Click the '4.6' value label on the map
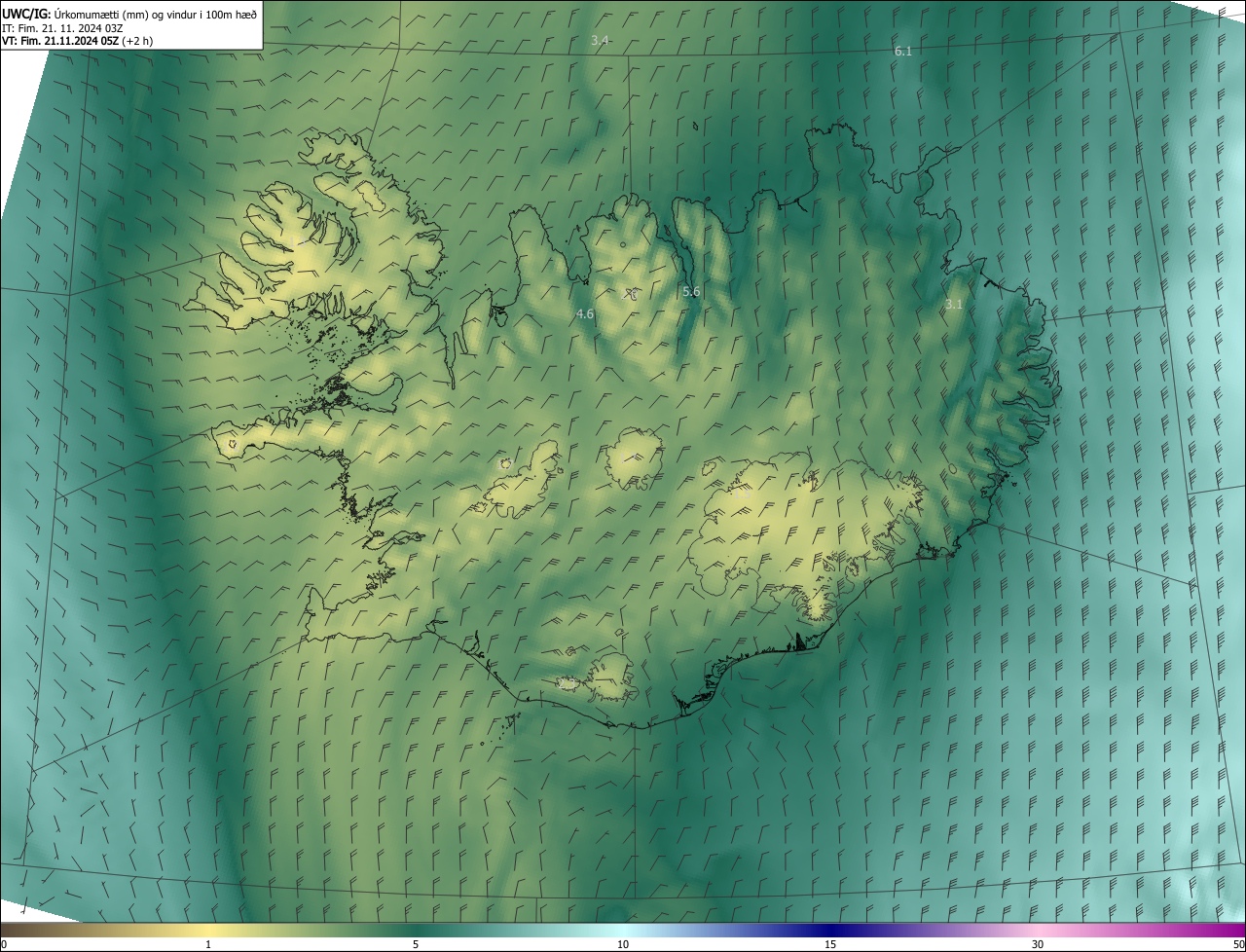This screenshot has width=1246, height=952. coord(585,313)
